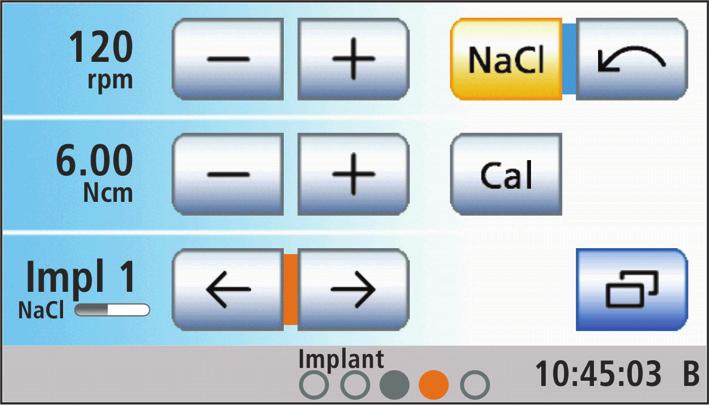This screenshot has width=709, height=405.
Task: Click the Impl 1 program label
Action: coord(80,277)
